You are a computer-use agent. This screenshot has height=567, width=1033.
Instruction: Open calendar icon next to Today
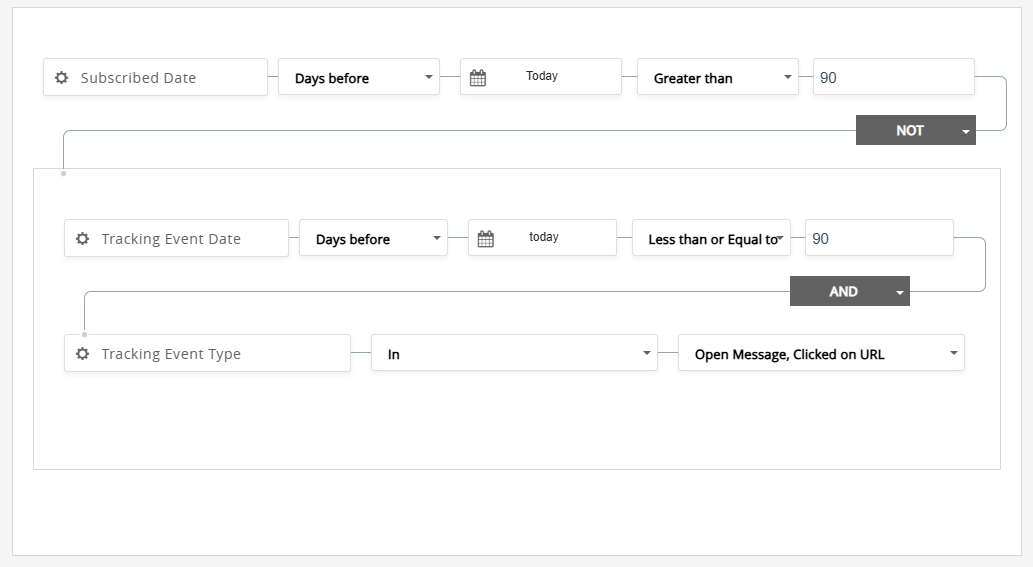click(x=478, y=78)
